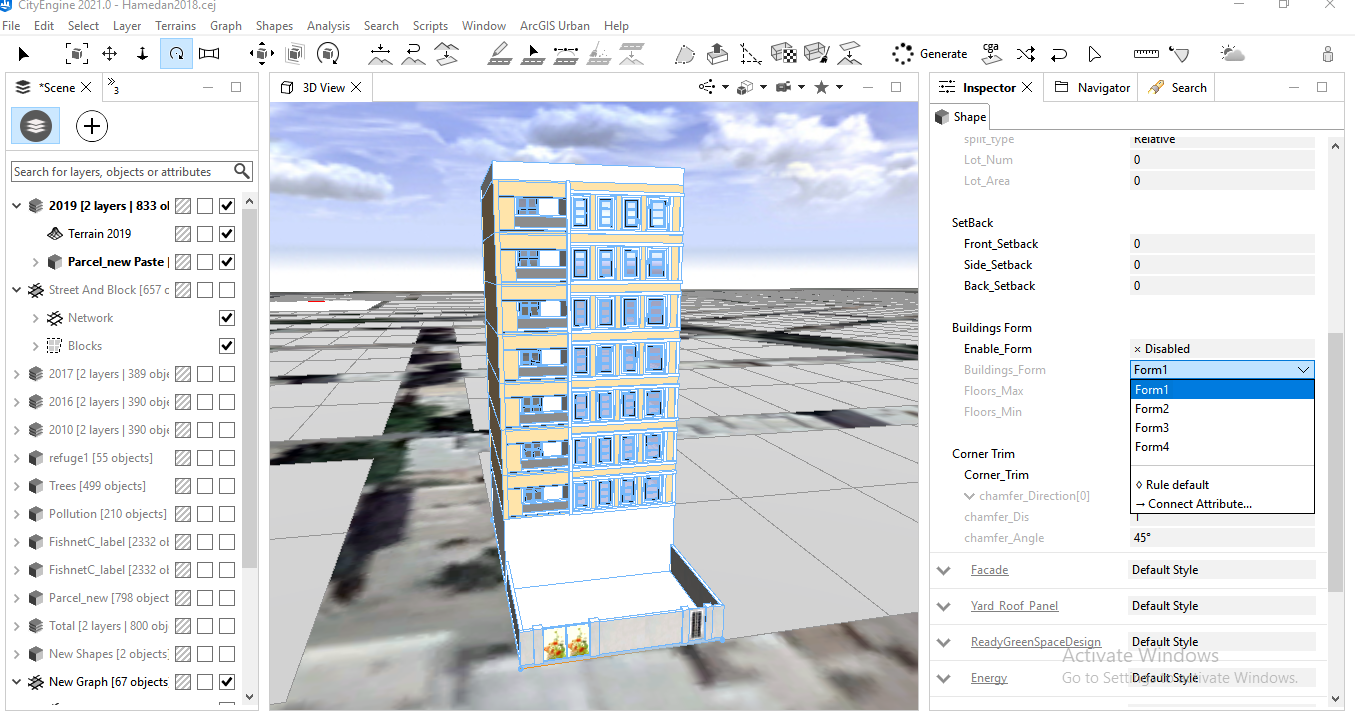This screenshot has height=717, width=1355.
Task: Activate the Rotate tool in toolbar
Action: point(175,53)
